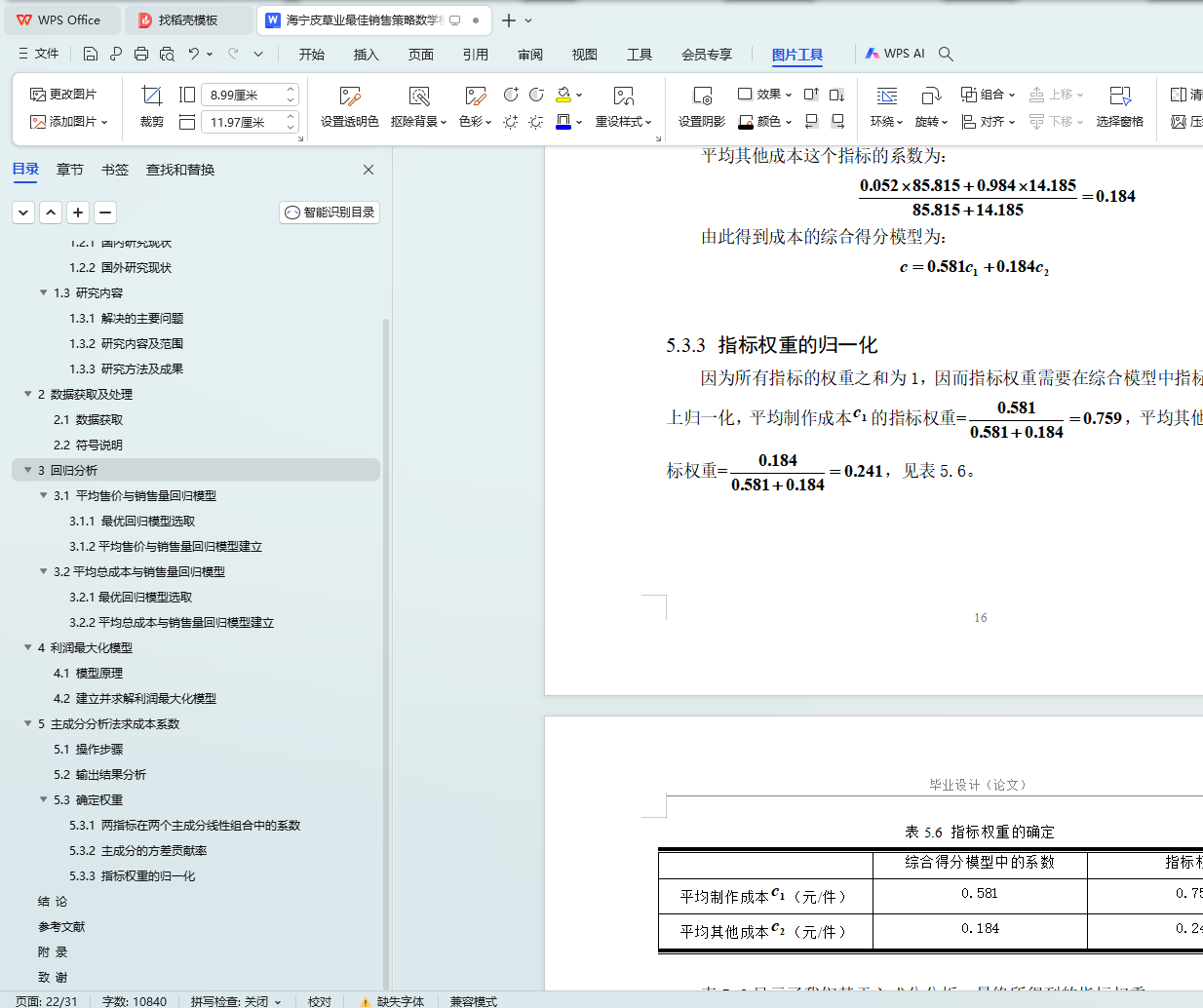
Task: Click the search magnifier icon beside WPS AI
Action: (x=946, y=54)
